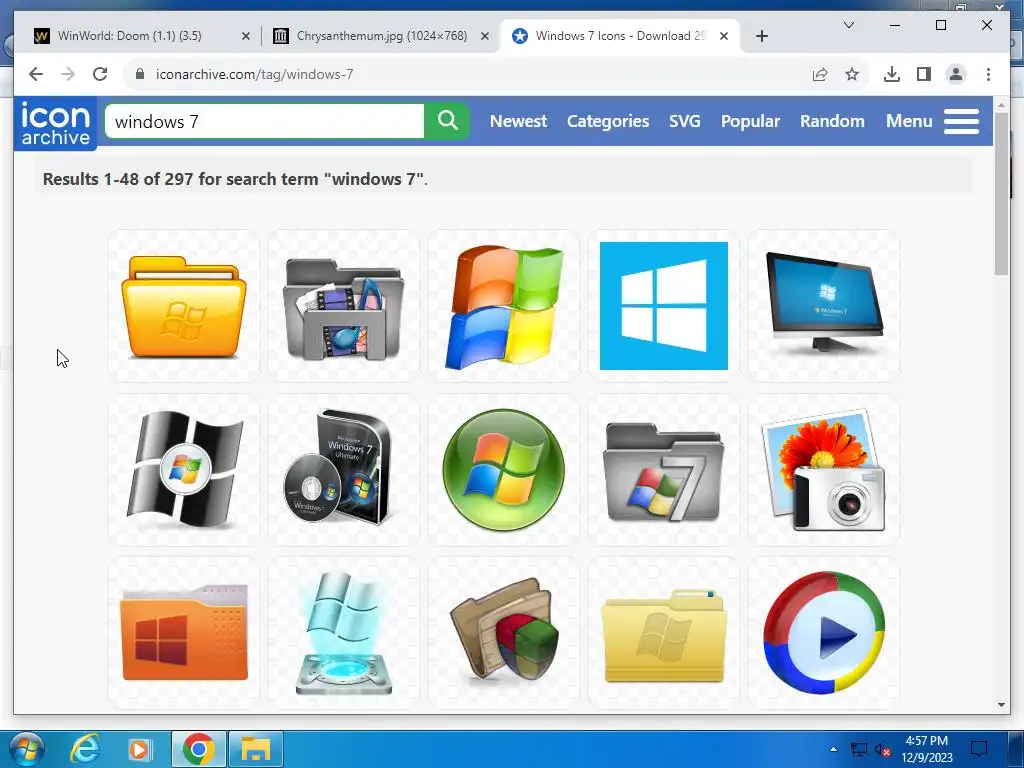Close the Chrysanthemum.jpg tab
The image size is (1024, 768).
[x=485, y=37]
